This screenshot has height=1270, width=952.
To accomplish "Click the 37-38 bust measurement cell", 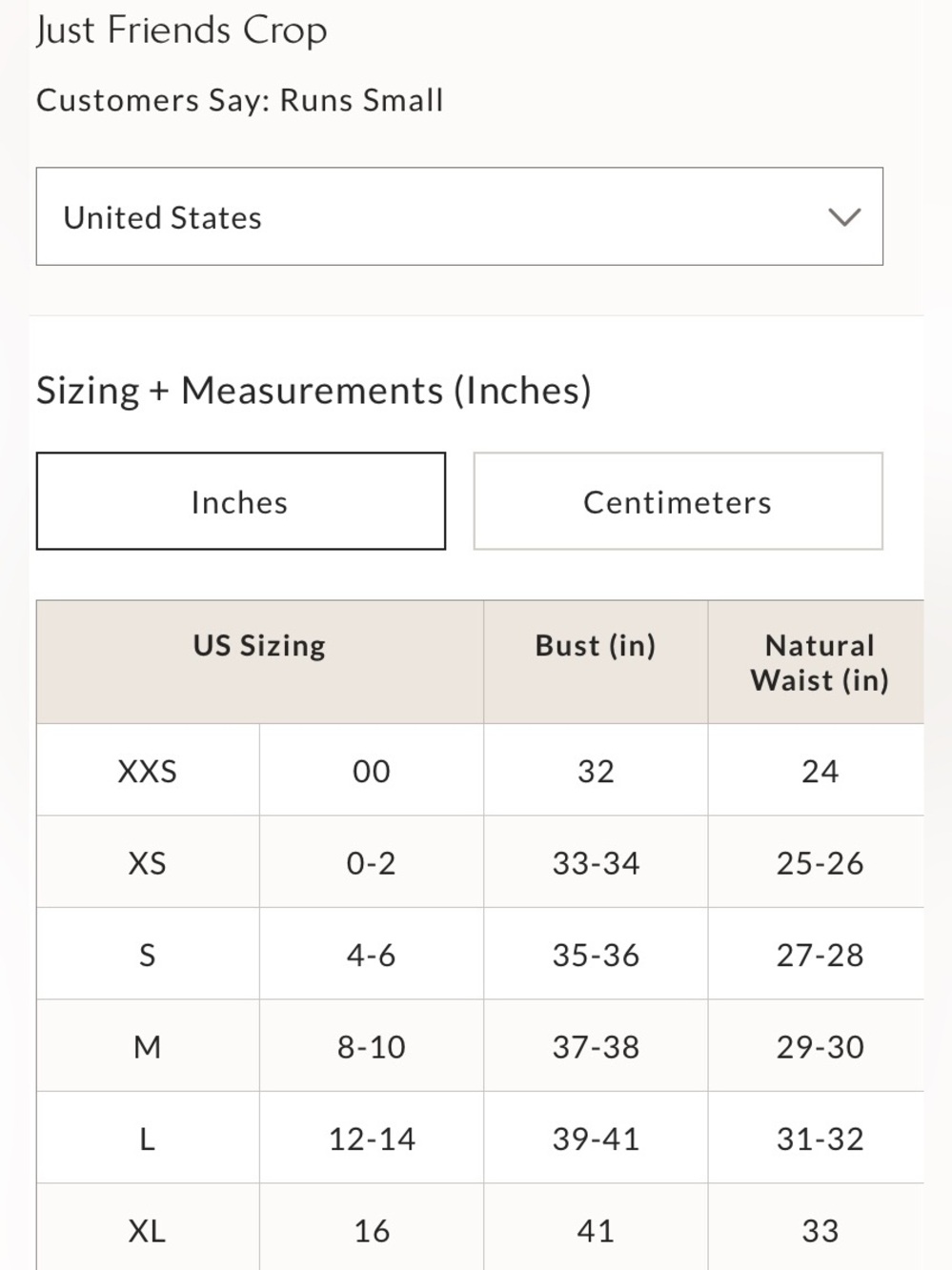I will coord(596,1046).
